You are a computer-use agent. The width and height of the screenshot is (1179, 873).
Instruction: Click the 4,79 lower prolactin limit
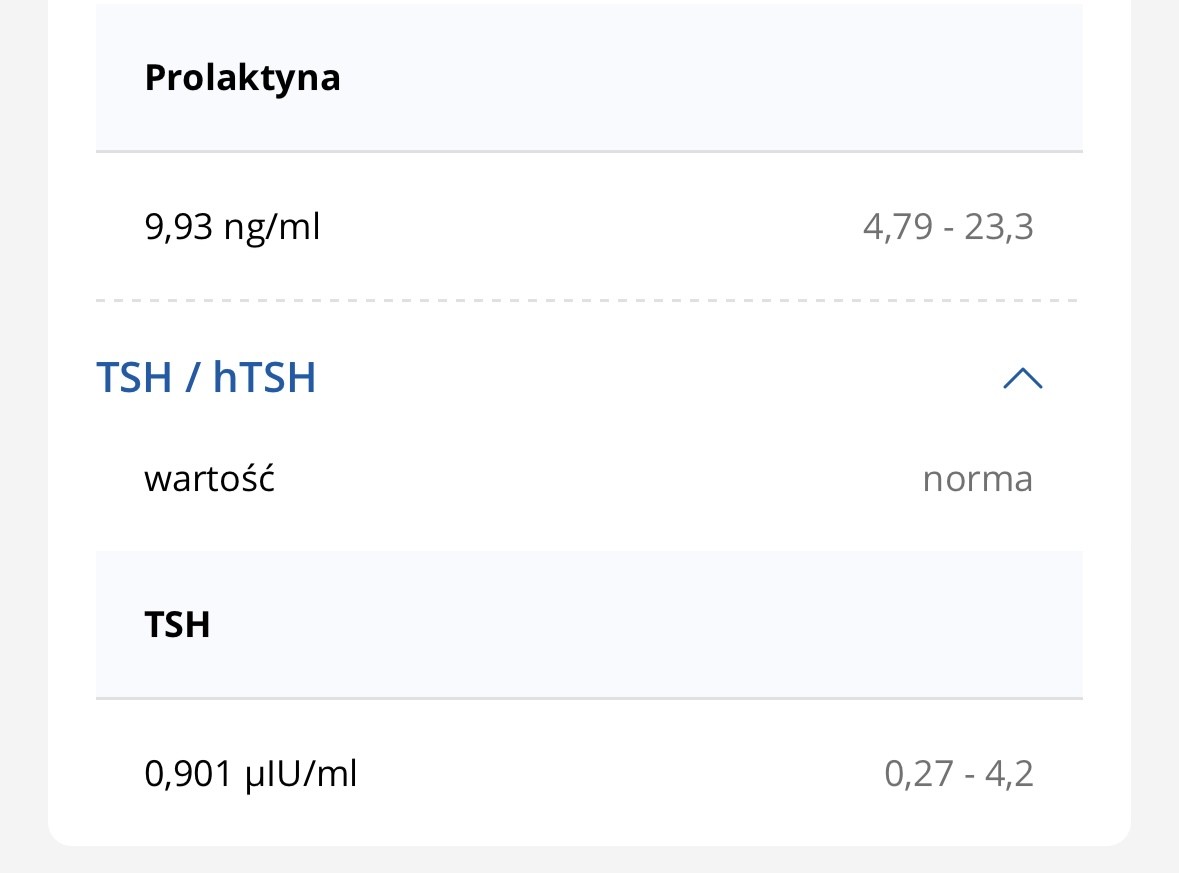point(896,227)
